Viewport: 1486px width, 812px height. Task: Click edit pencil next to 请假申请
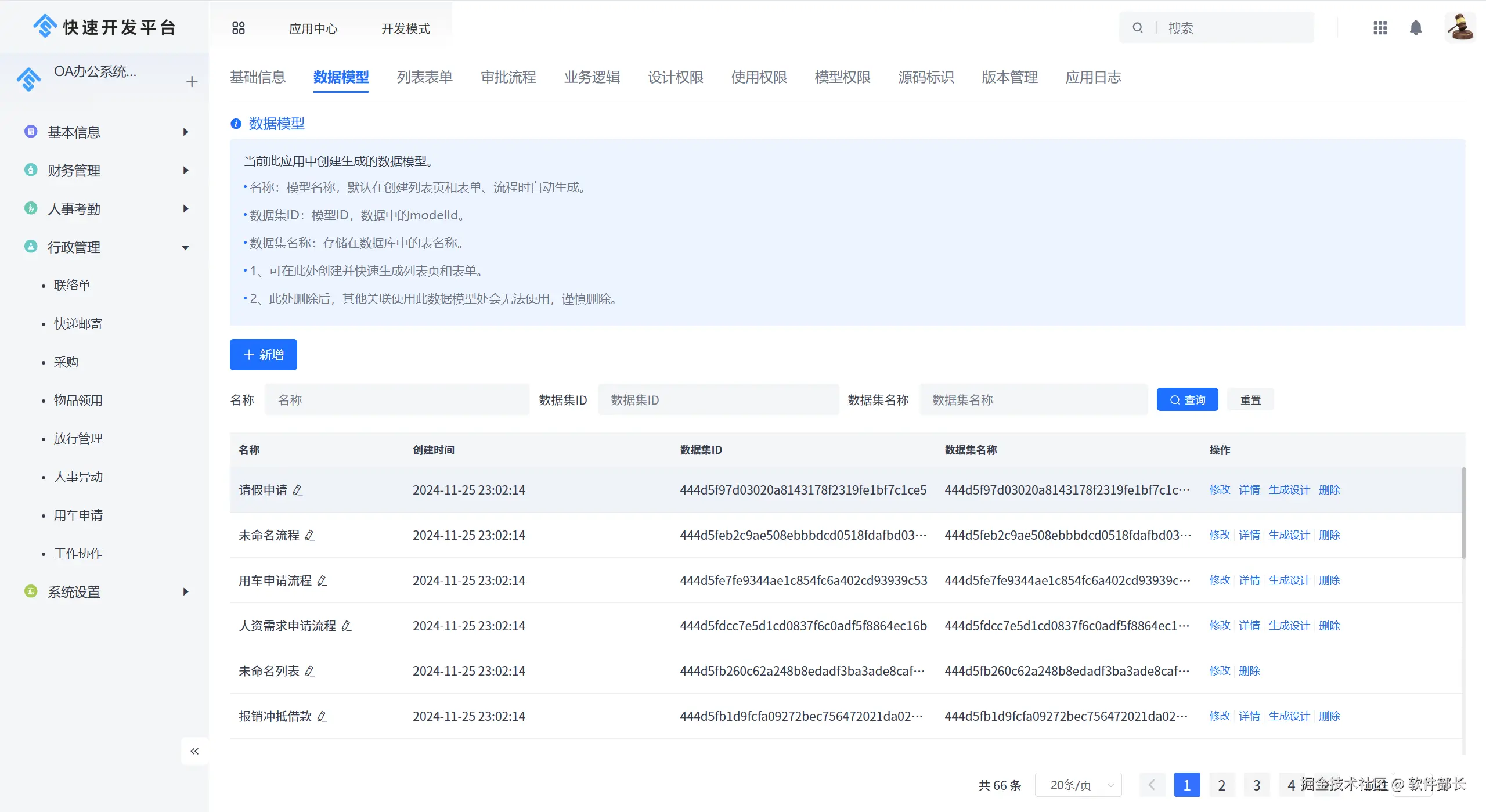298,490
